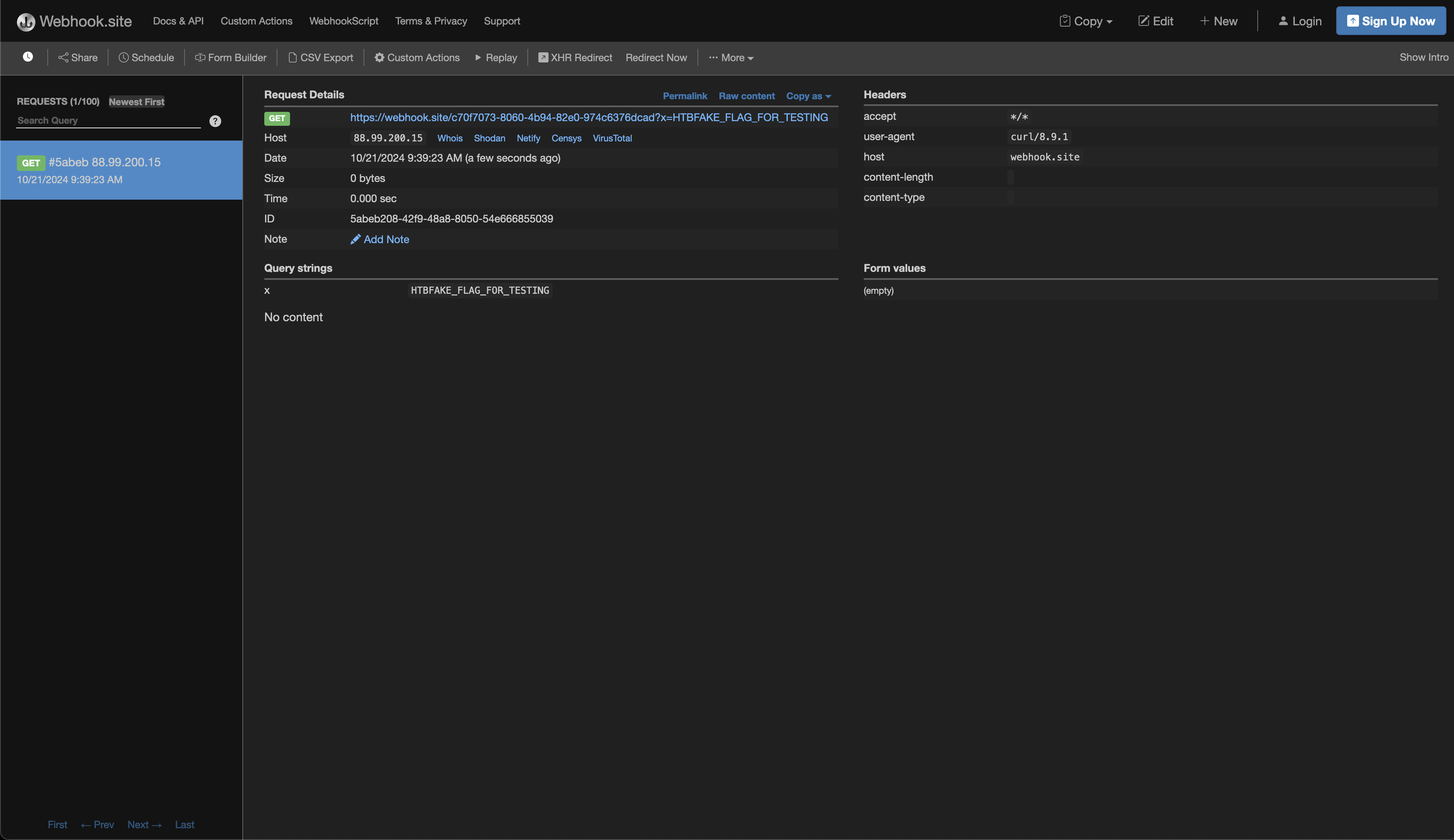Click Replay in the toolbar

tap(496, 58)
